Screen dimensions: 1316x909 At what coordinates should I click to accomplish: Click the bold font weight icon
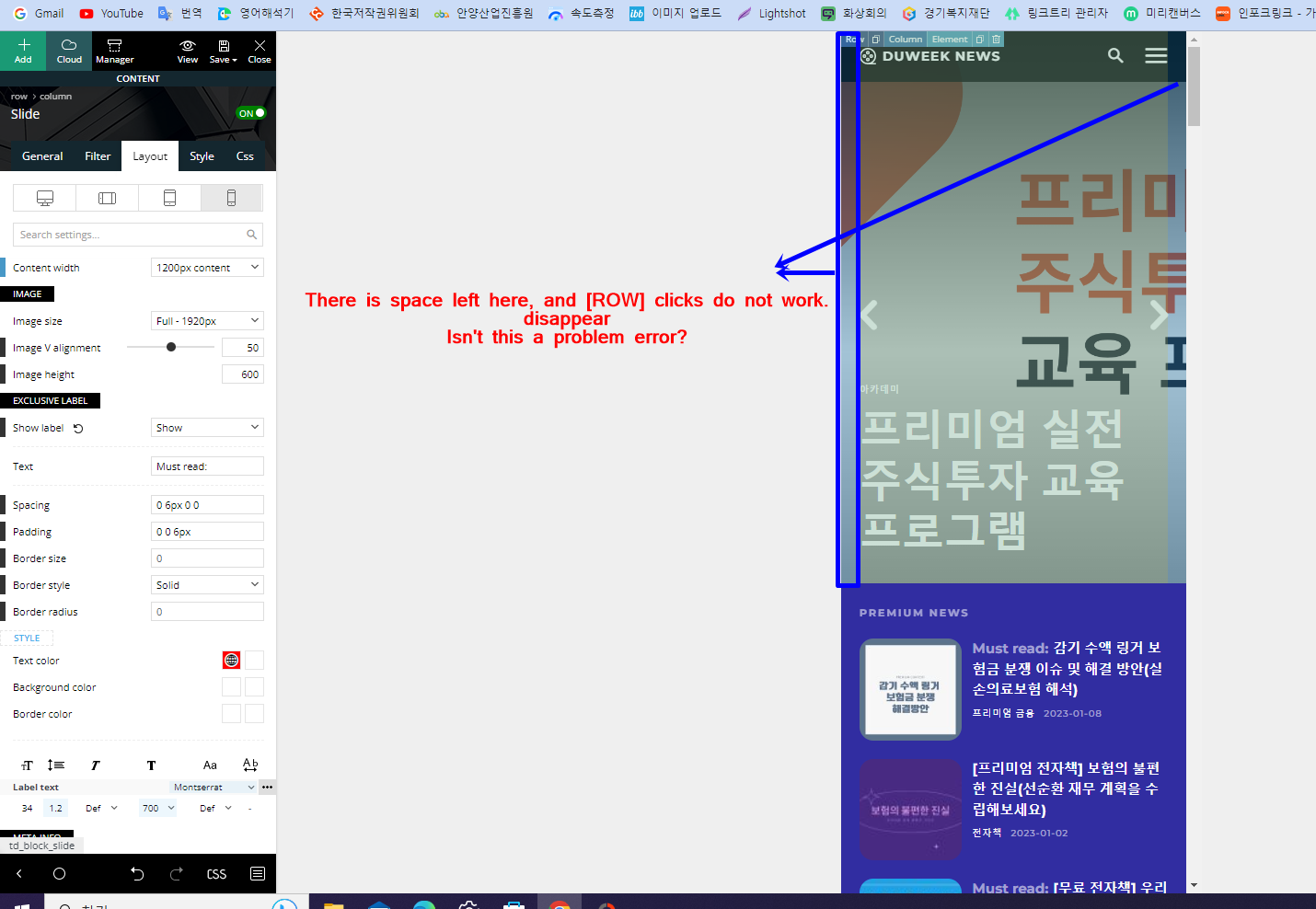151,765
